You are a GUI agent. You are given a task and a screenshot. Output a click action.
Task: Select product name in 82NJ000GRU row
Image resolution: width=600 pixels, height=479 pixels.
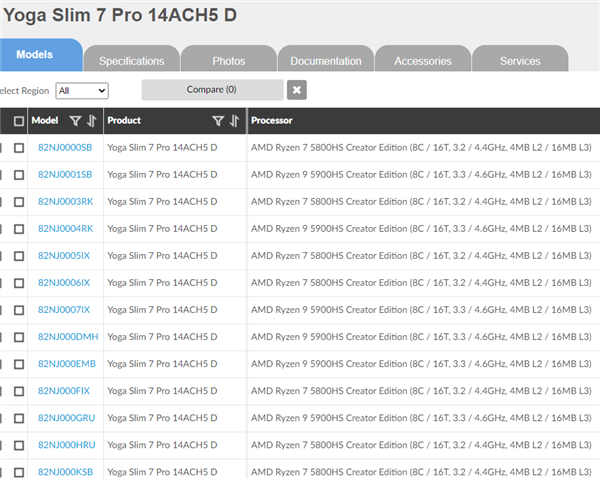(x=162, y=418)
